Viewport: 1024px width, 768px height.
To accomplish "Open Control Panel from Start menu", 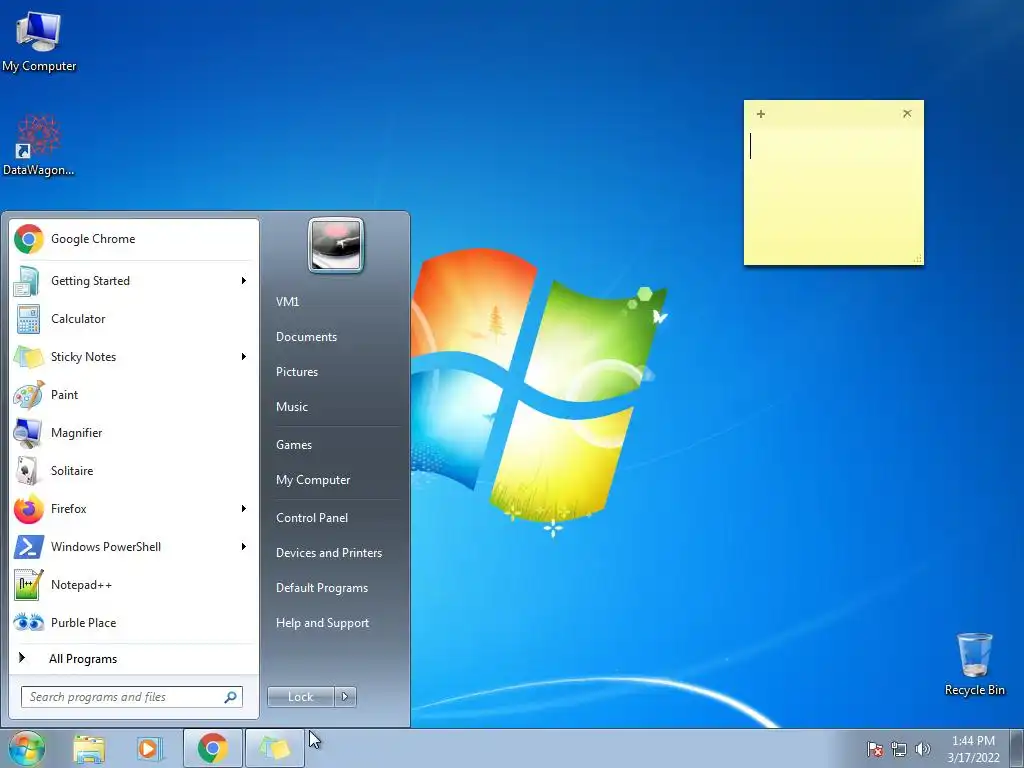I will click(312, 518).
